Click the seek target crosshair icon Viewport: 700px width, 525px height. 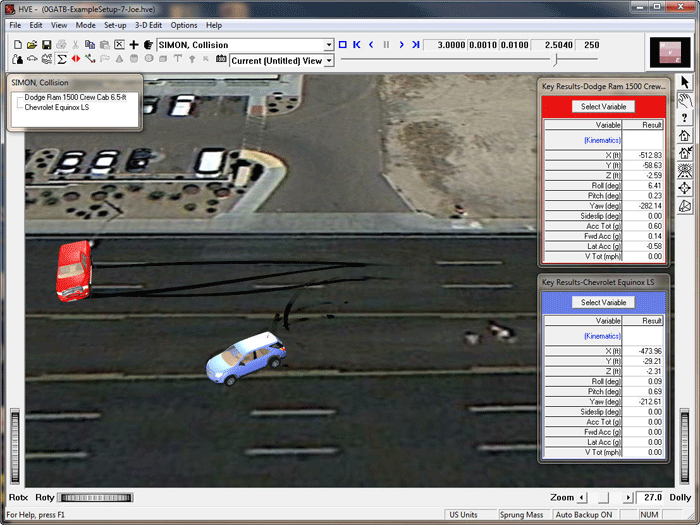pos(685,188)
